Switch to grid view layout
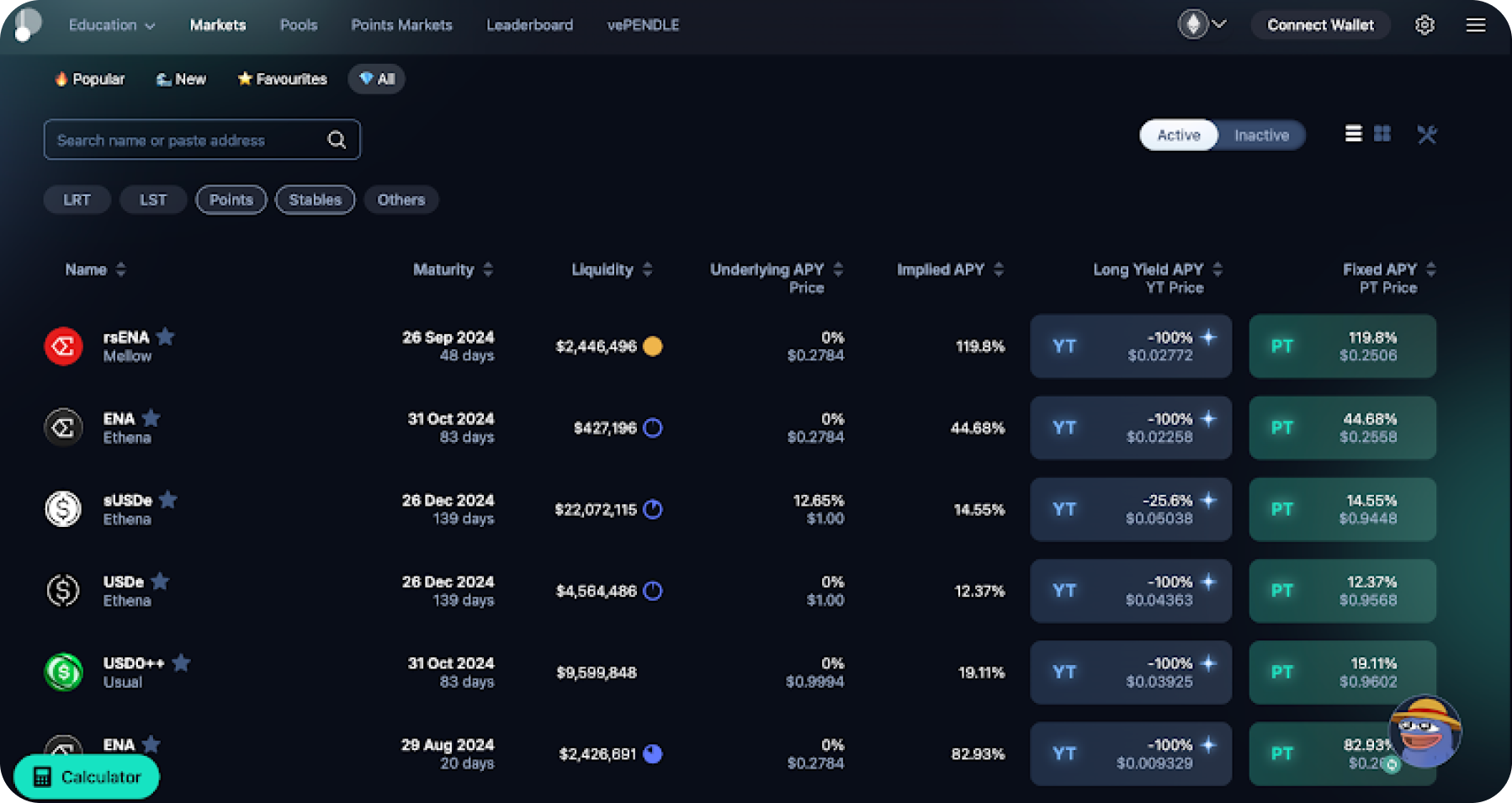 [x=1383, y=134]
